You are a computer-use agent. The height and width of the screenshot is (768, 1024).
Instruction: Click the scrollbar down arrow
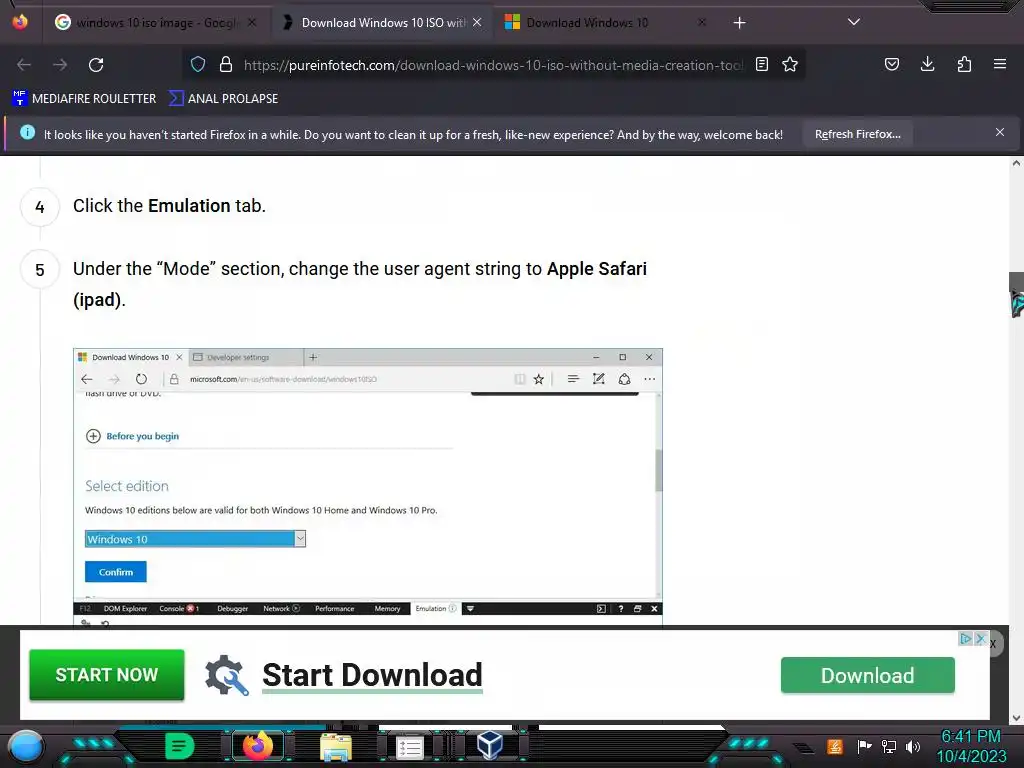[x=1016, y=718]
